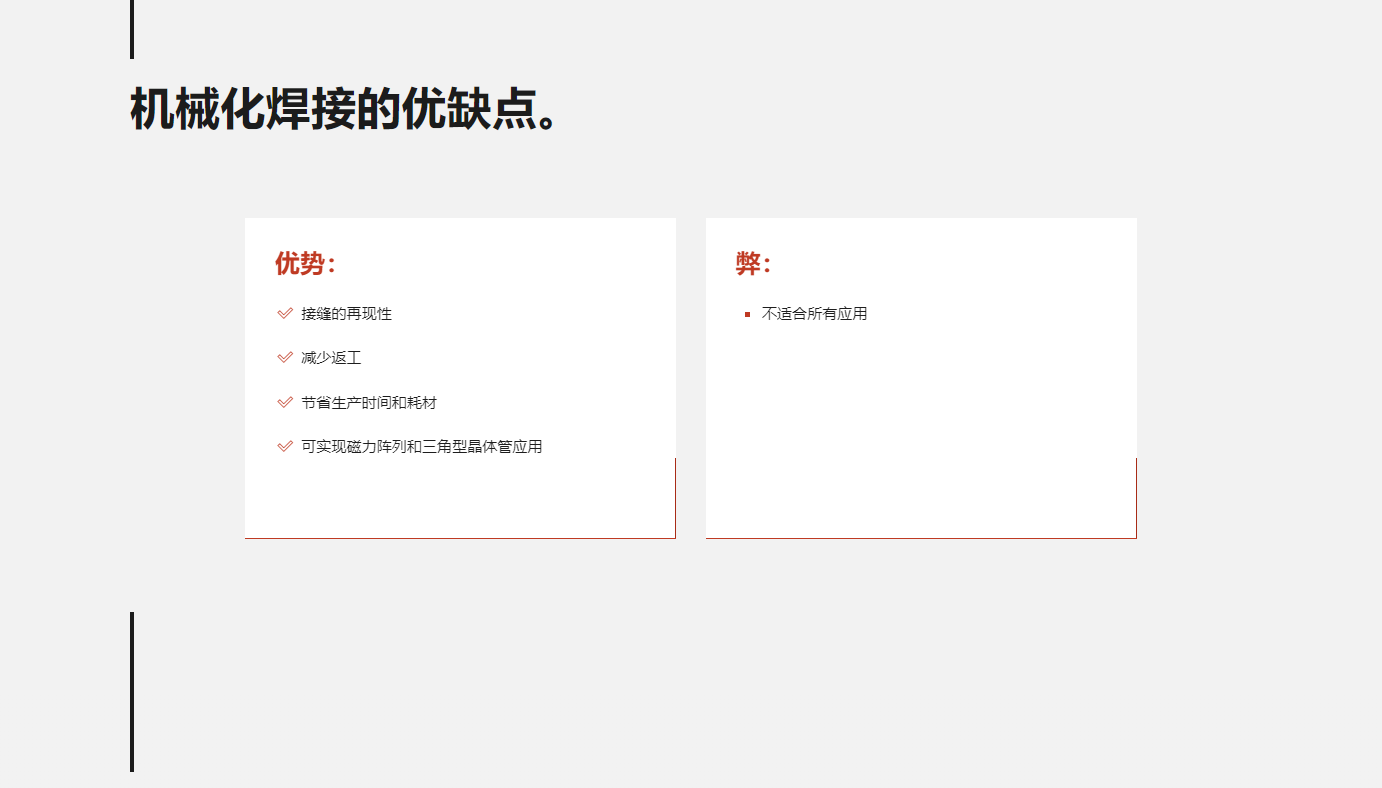Click the red square bullet before 不适合所有应用
1382x788 pixels.
(x=747, y=315)
